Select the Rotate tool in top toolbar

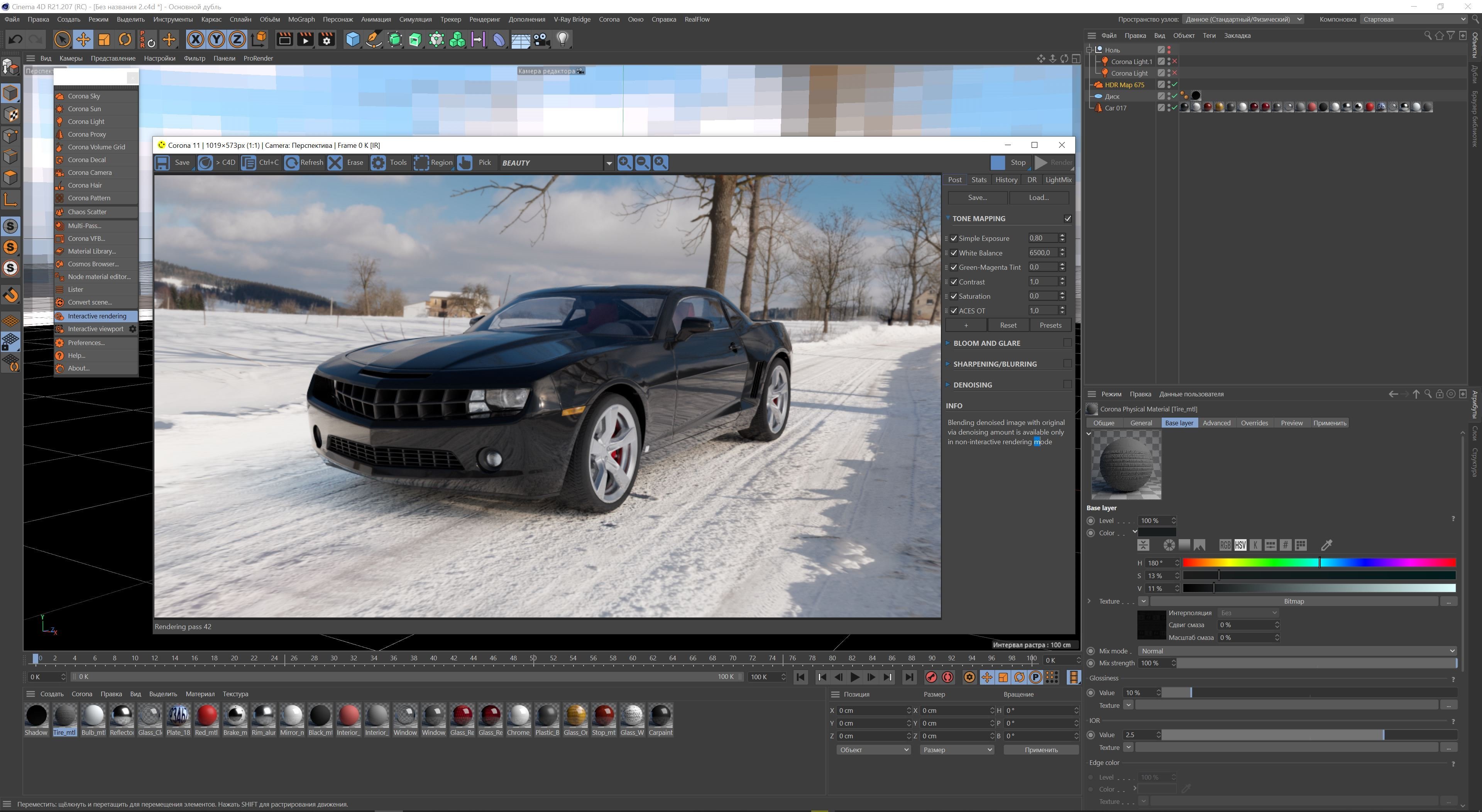click(x=125, y=39)
